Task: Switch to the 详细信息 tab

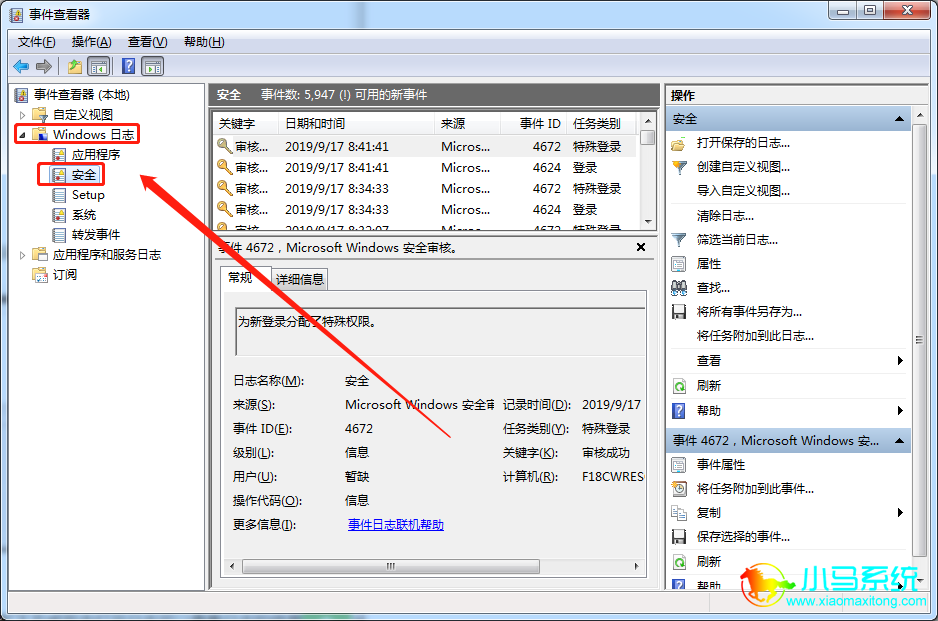Action: pos(300,279)
